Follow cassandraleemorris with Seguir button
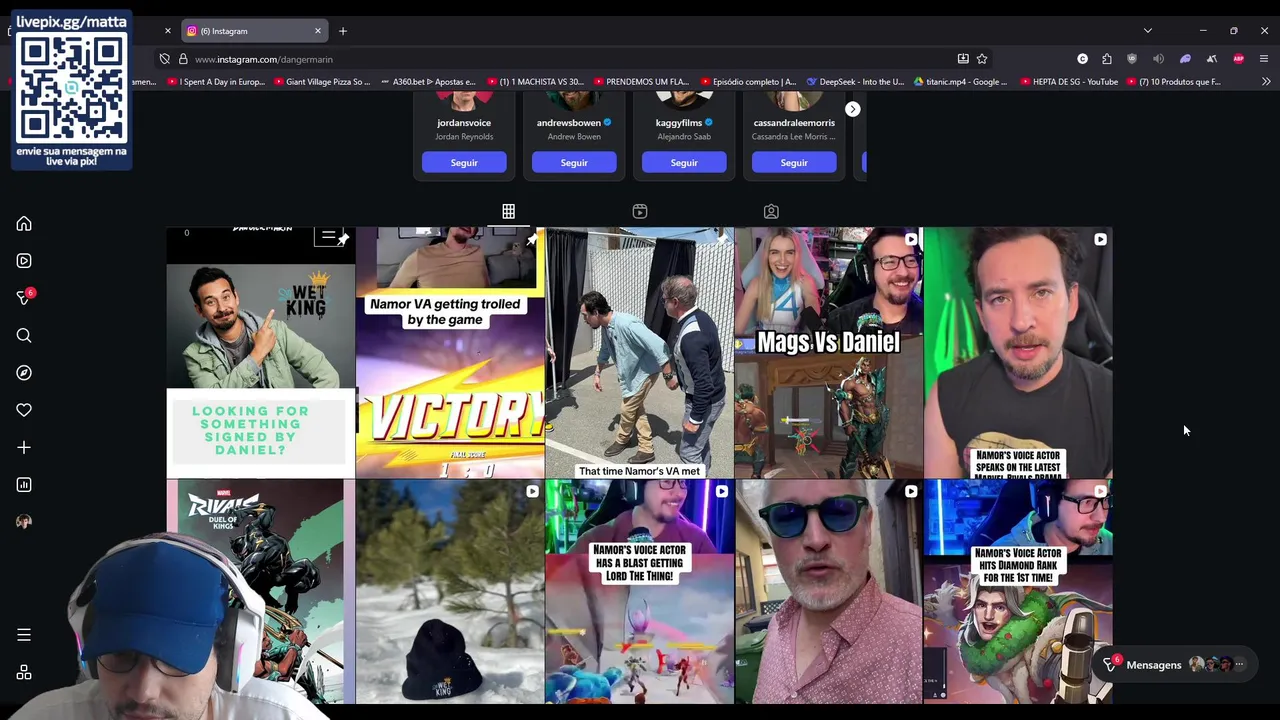 (794, 162)
